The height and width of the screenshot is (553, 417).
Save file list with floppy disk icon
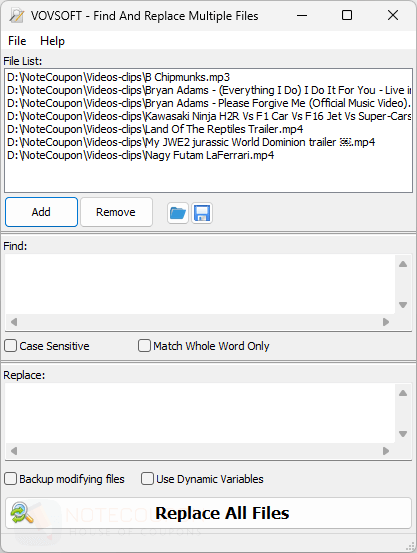(x=202, y=213)
